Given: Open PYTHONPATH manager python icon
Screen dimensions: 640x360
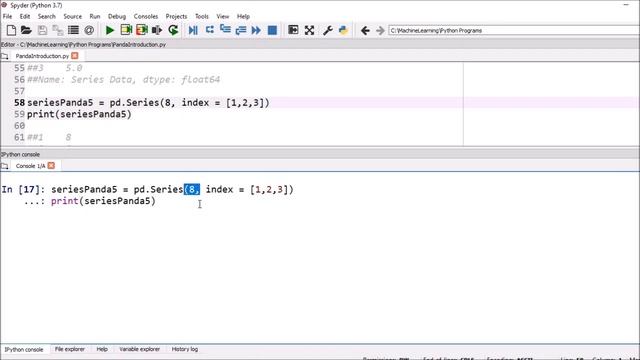Looking at the screenshot, I should (343, 30).
